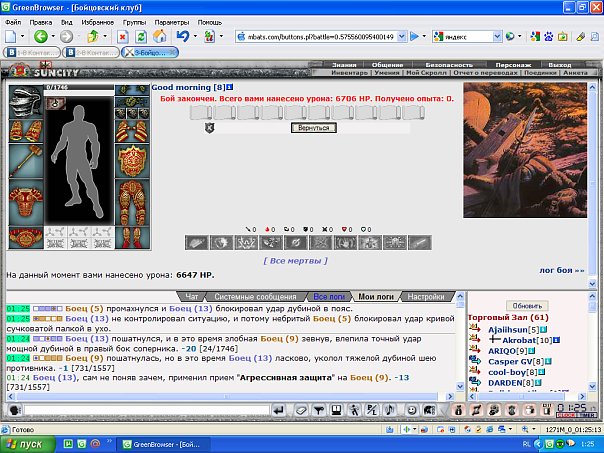The width and height of the screenshot is (604, 453).
Task: Click the helmet equipment slot icon
Action: [x=25, y=102]
